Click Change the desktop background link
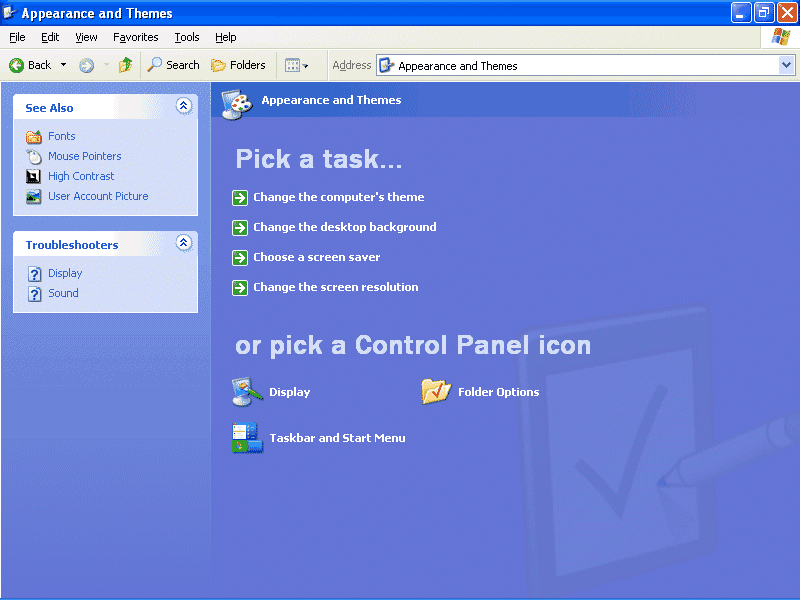Viewport: 800px width, 600px height. [x=344, y=227]
